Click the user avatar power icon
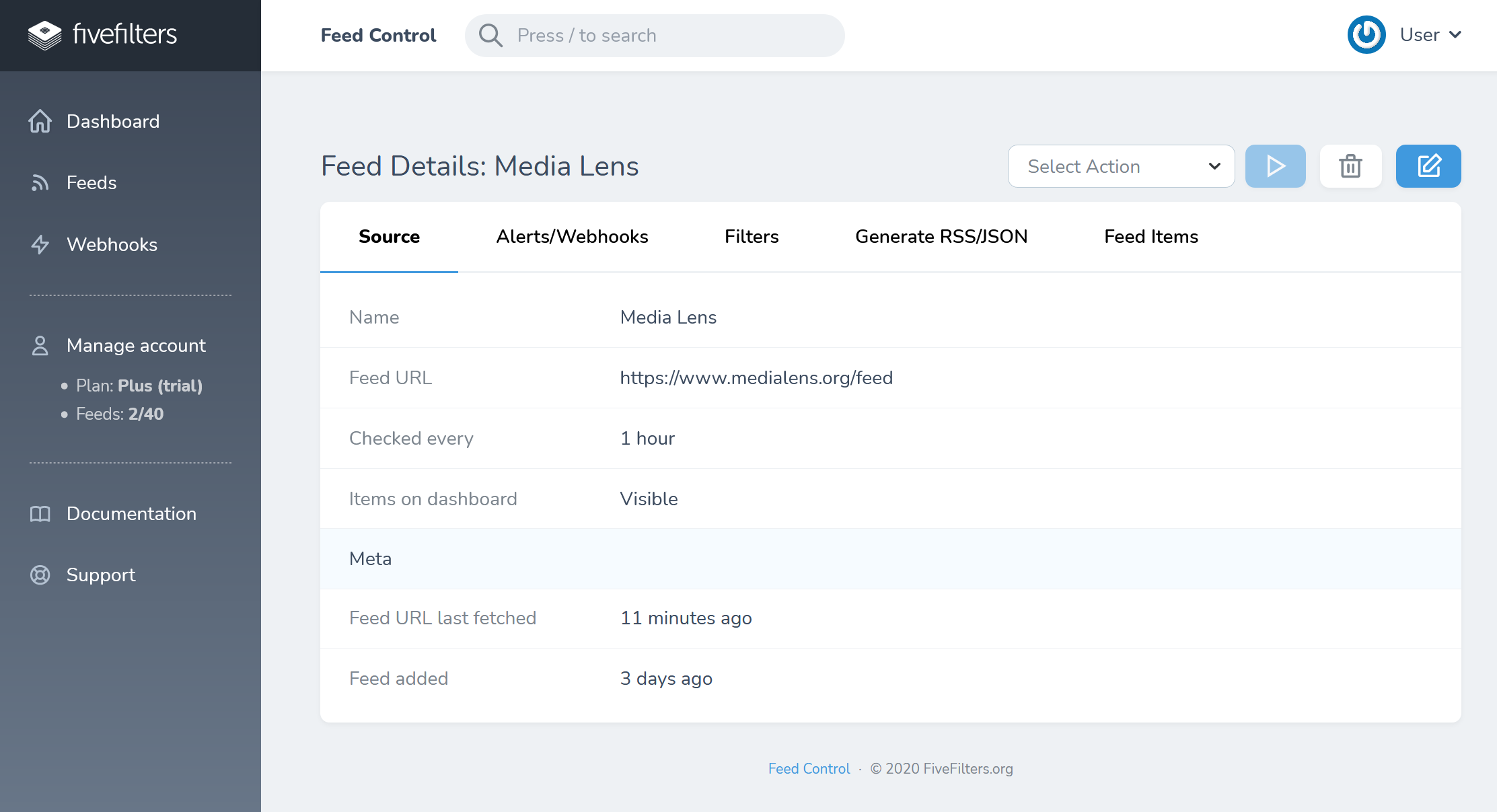The image size is (1497, 812). coord(1366,35)
